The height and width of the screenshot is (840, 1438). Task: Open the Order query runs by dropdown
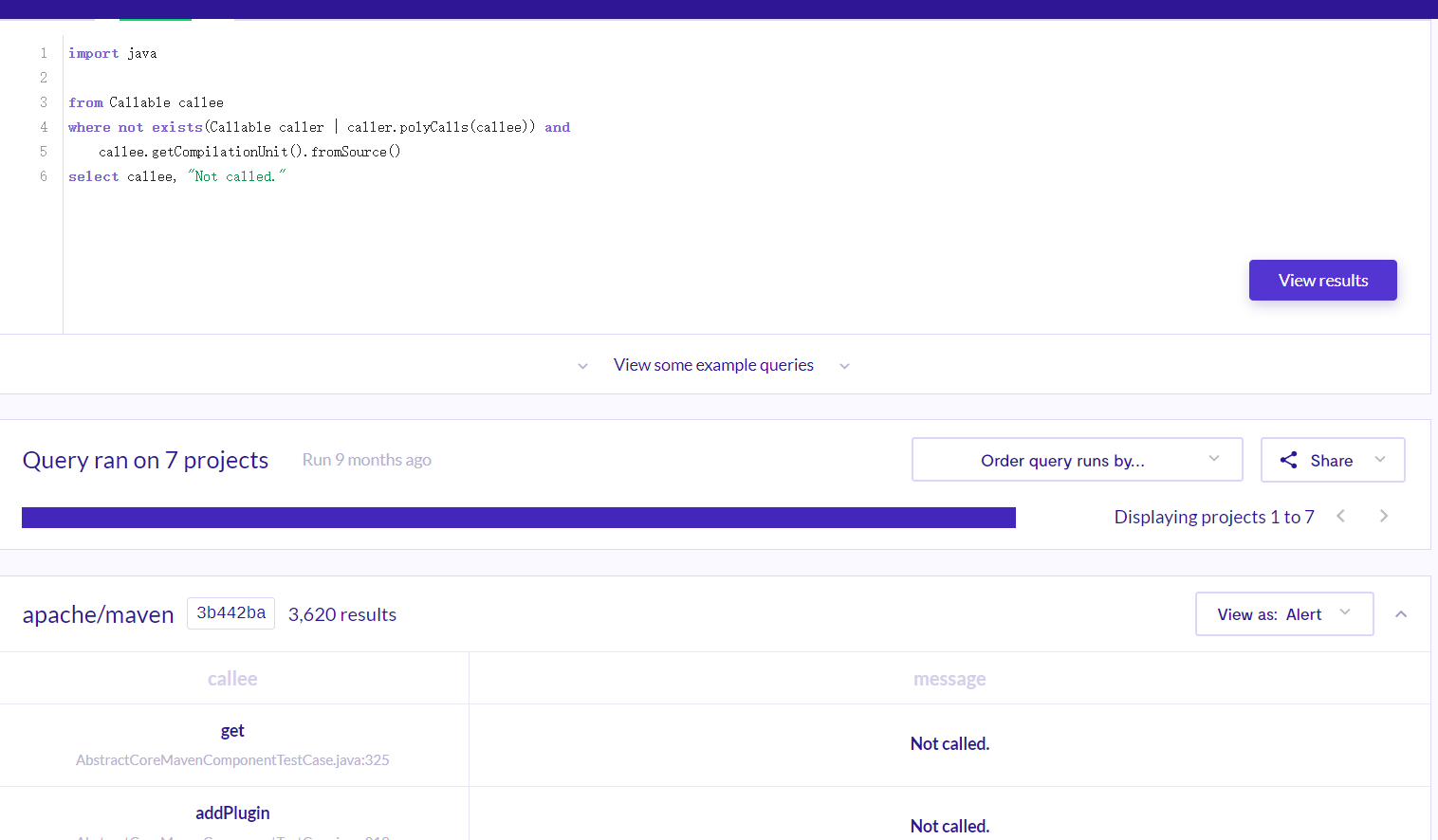point(1077,460)
